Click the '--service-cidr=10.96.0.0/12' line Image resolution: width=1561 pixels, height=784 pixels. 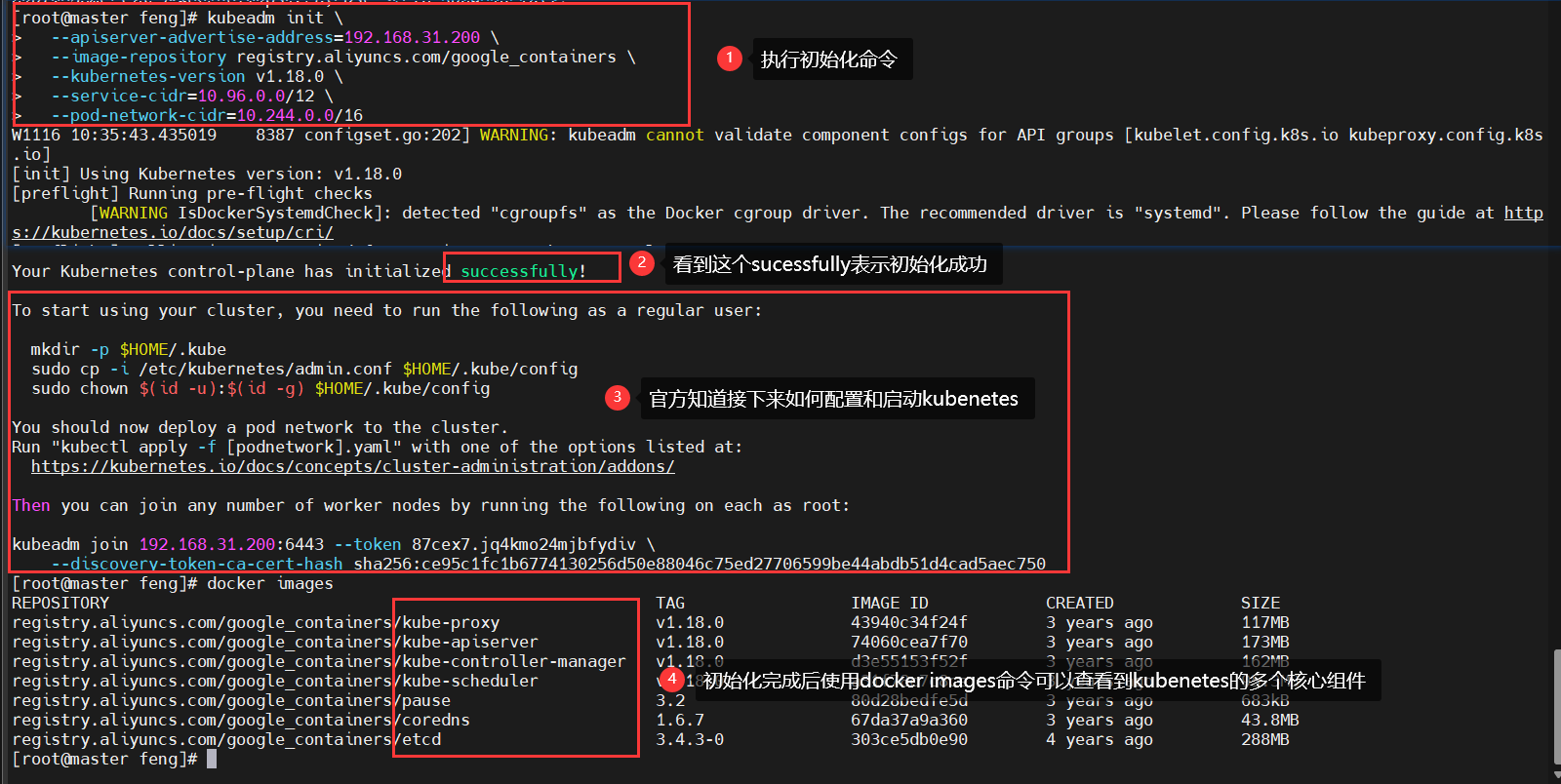pos(192,96)
